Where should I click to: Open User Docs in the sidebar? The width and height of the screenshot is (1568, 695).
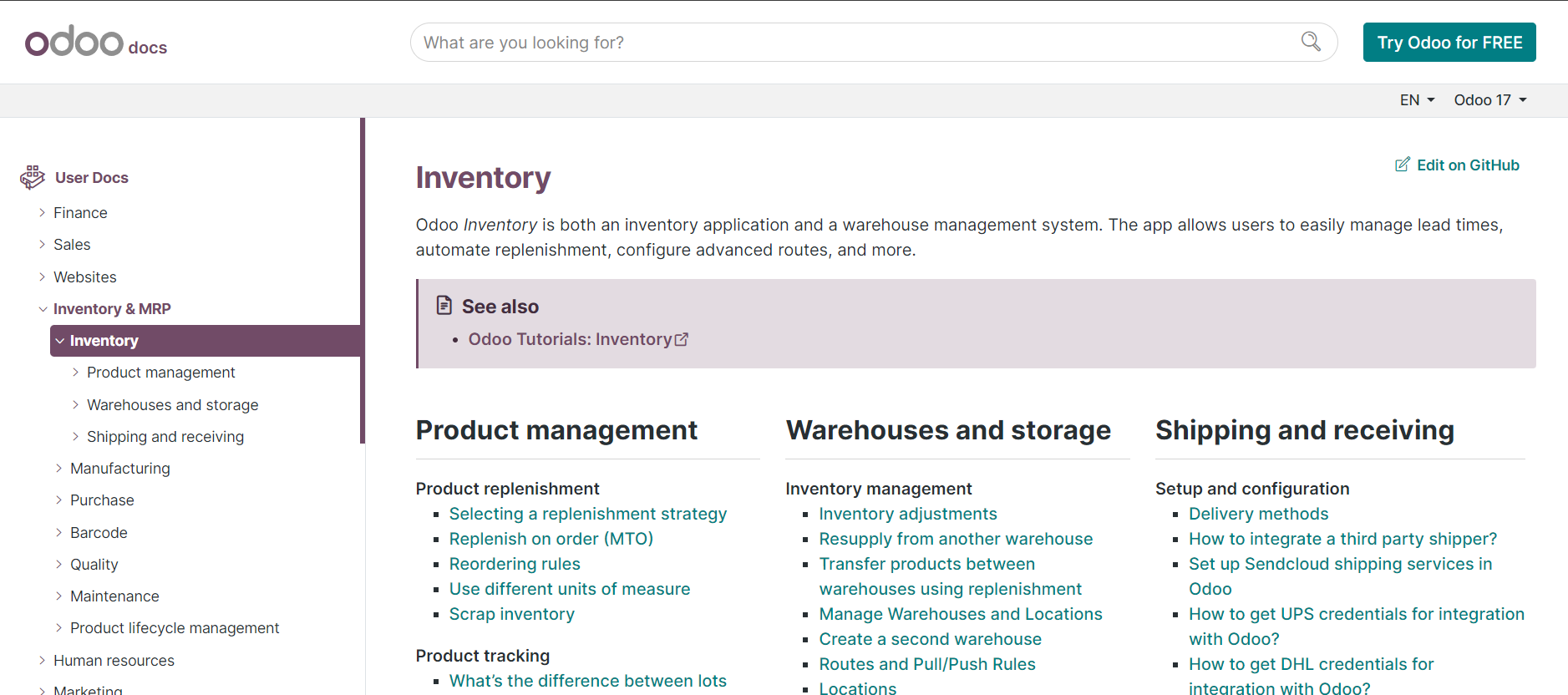(92, 178)
